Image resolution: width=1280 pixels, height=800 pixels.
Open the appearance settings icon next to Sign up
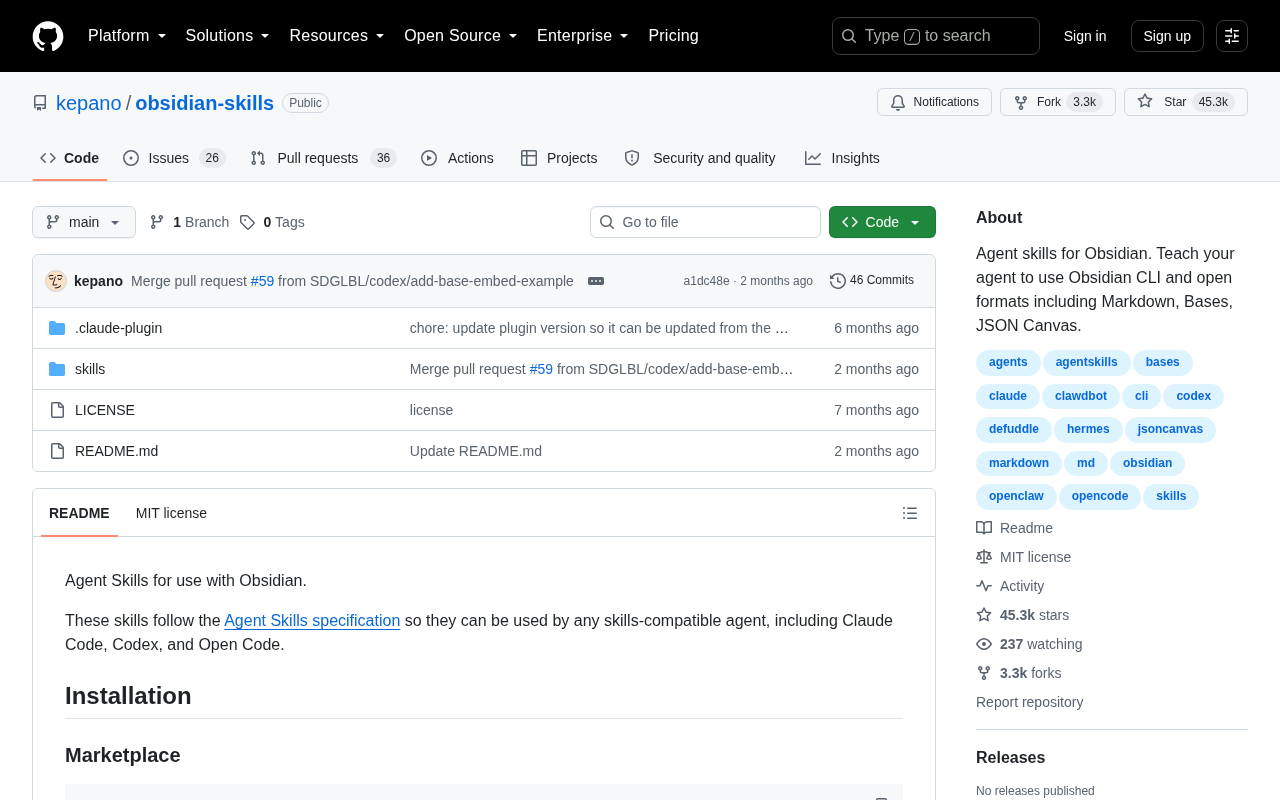[1232, 36]
